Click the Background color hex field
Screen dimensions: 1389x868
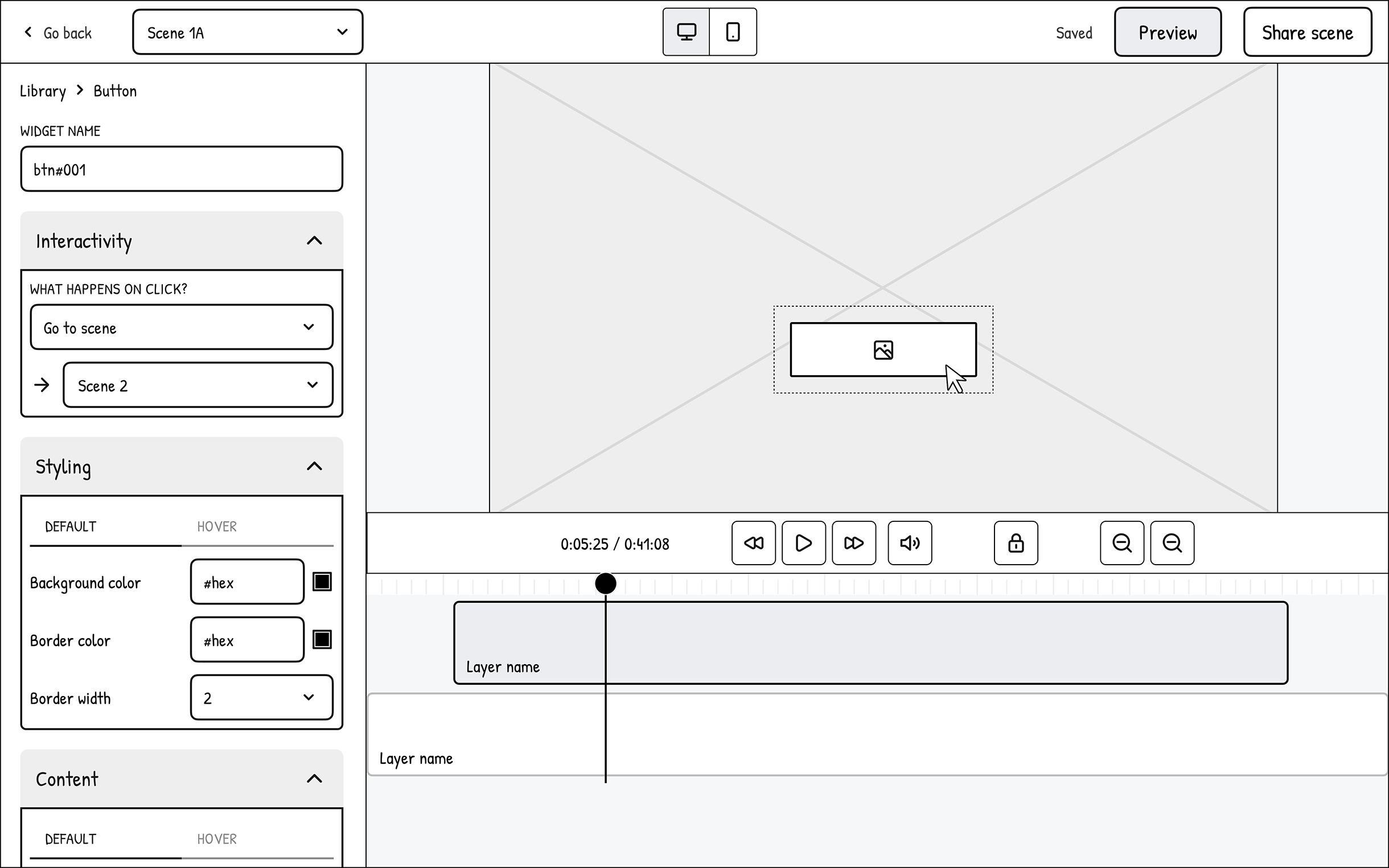pyautogui.click(x=248, y=582)
